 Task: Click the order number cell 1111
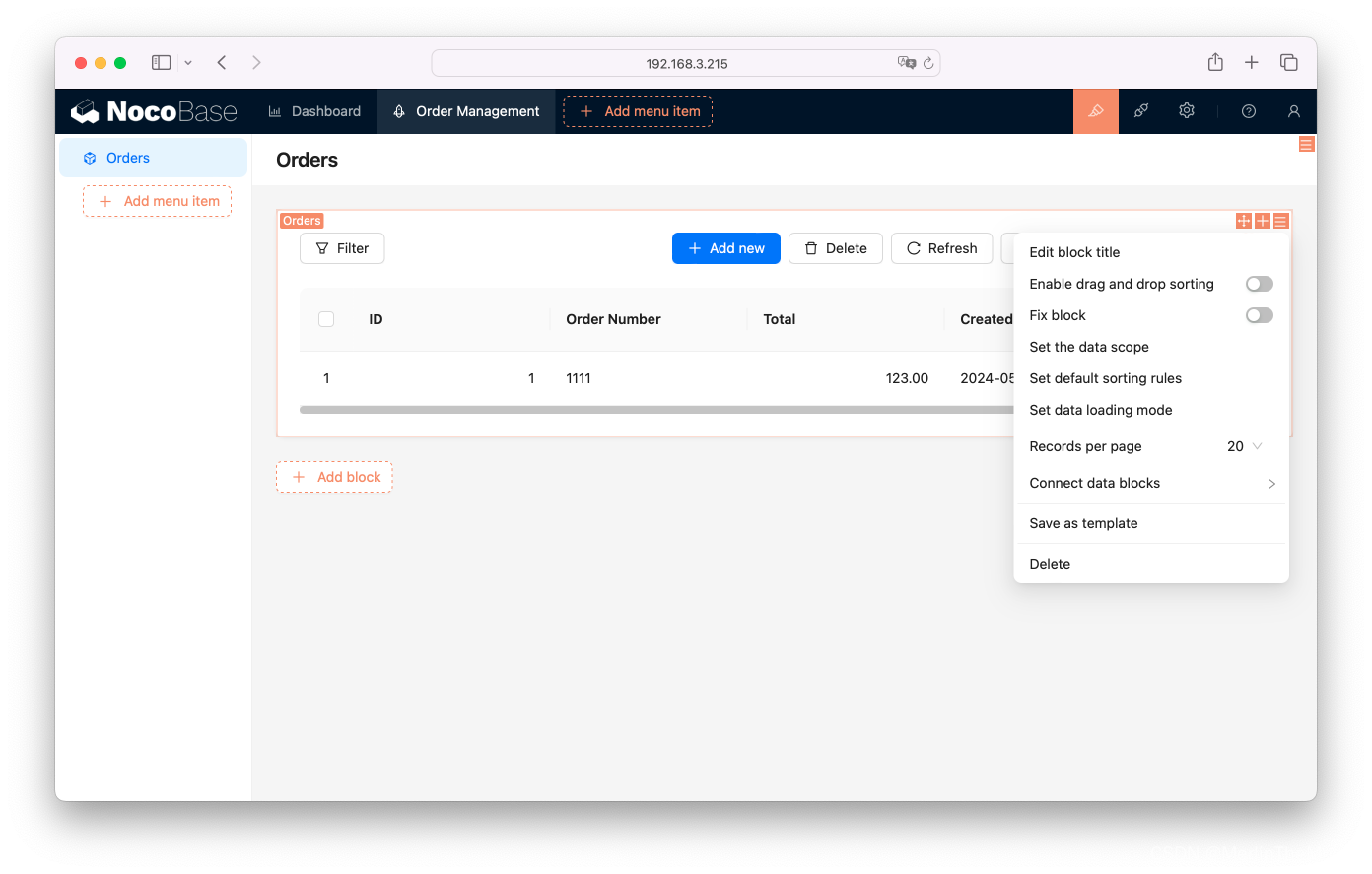[579, 378]
